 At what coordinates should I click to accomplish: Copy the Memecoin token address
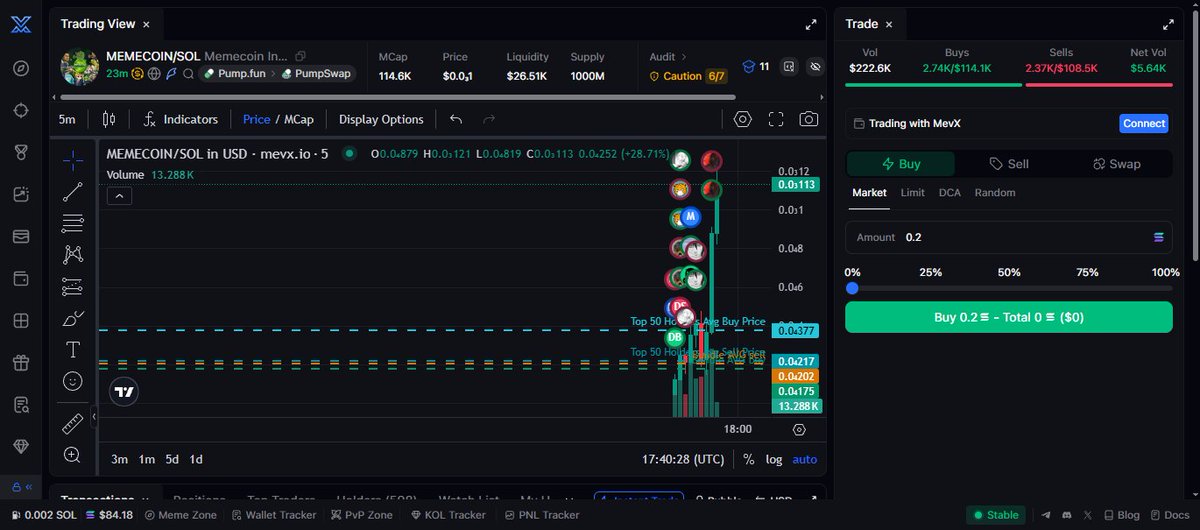click(x=301, y=56)
